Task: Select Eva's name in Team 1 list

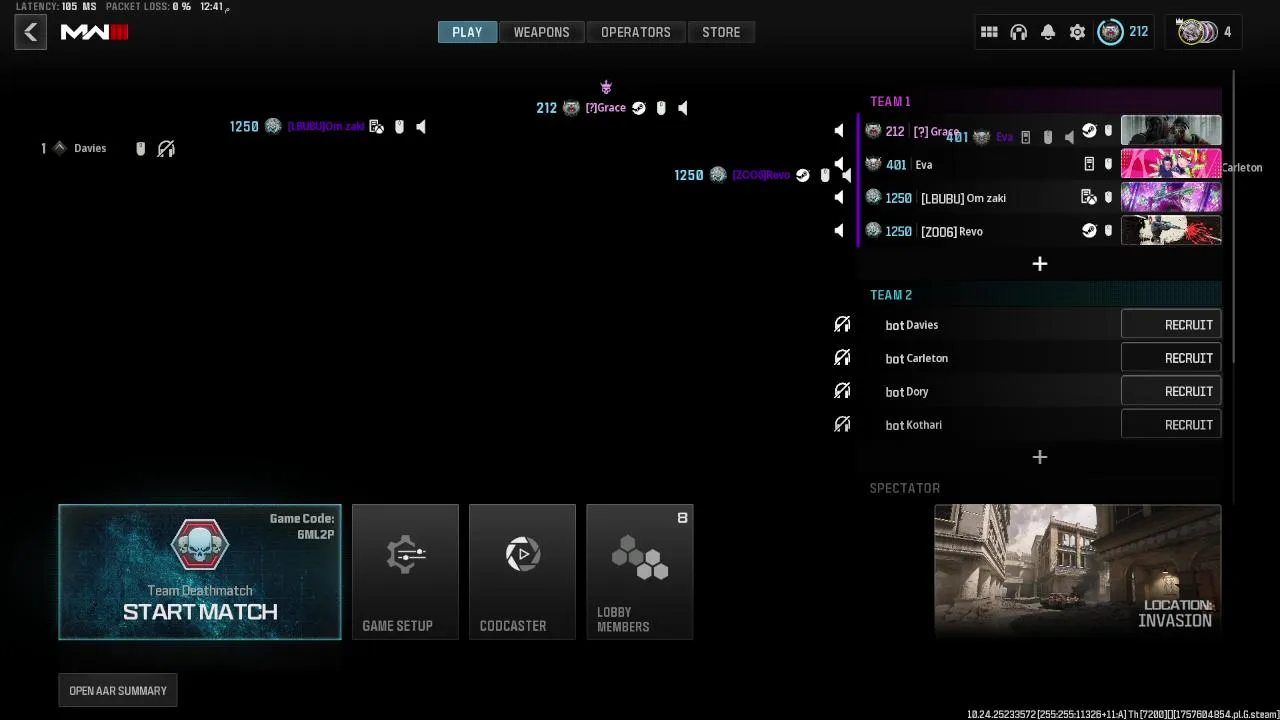Action: coord(924,165)
